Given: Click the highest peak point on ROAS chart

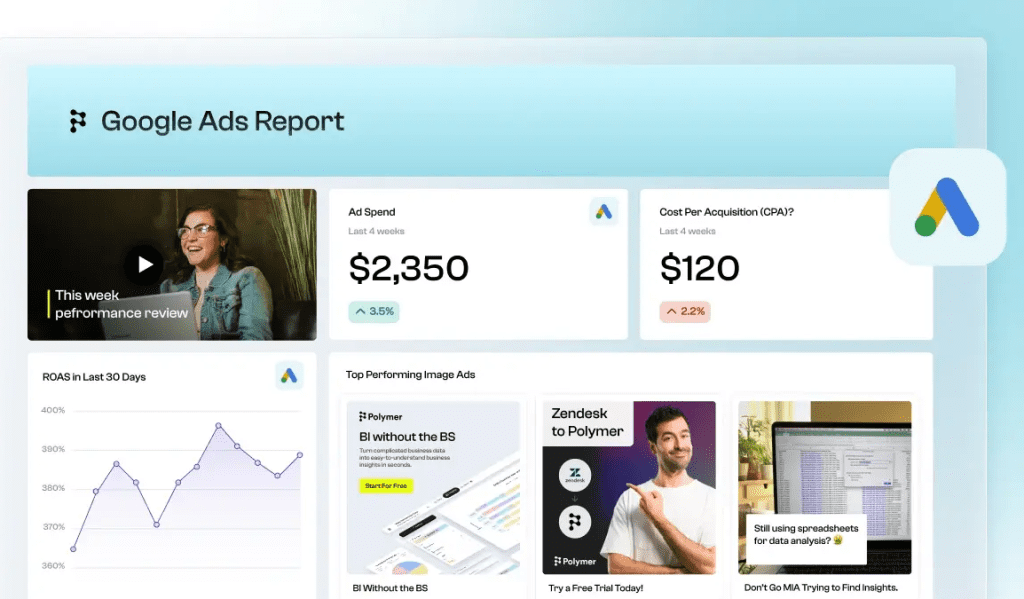Looking at the screenshot, I should (x=218, y=426).
